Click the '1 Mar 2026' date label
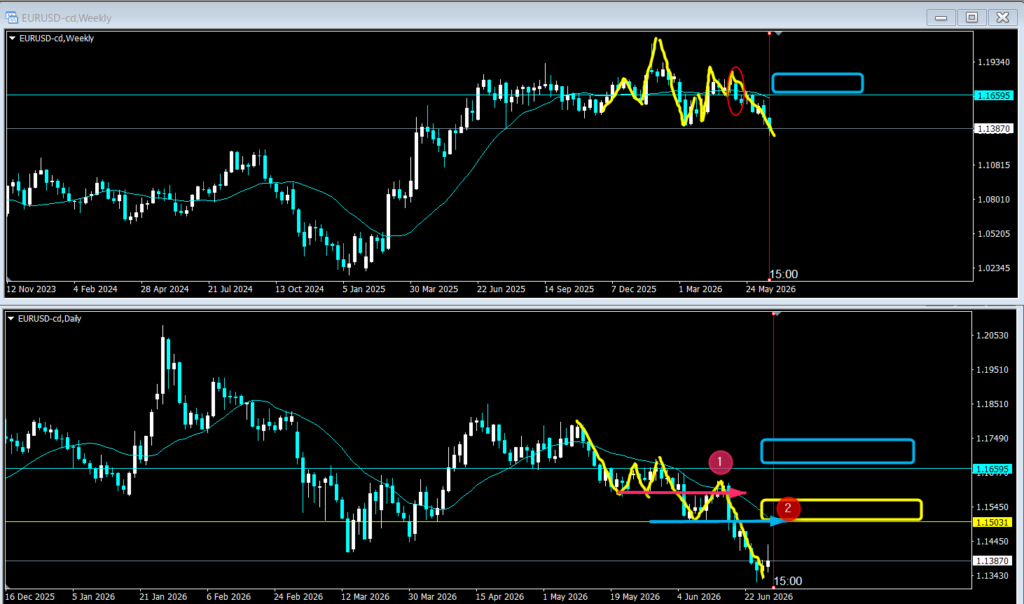Viewport: 1024px width, 604px height. pos(700,289)
